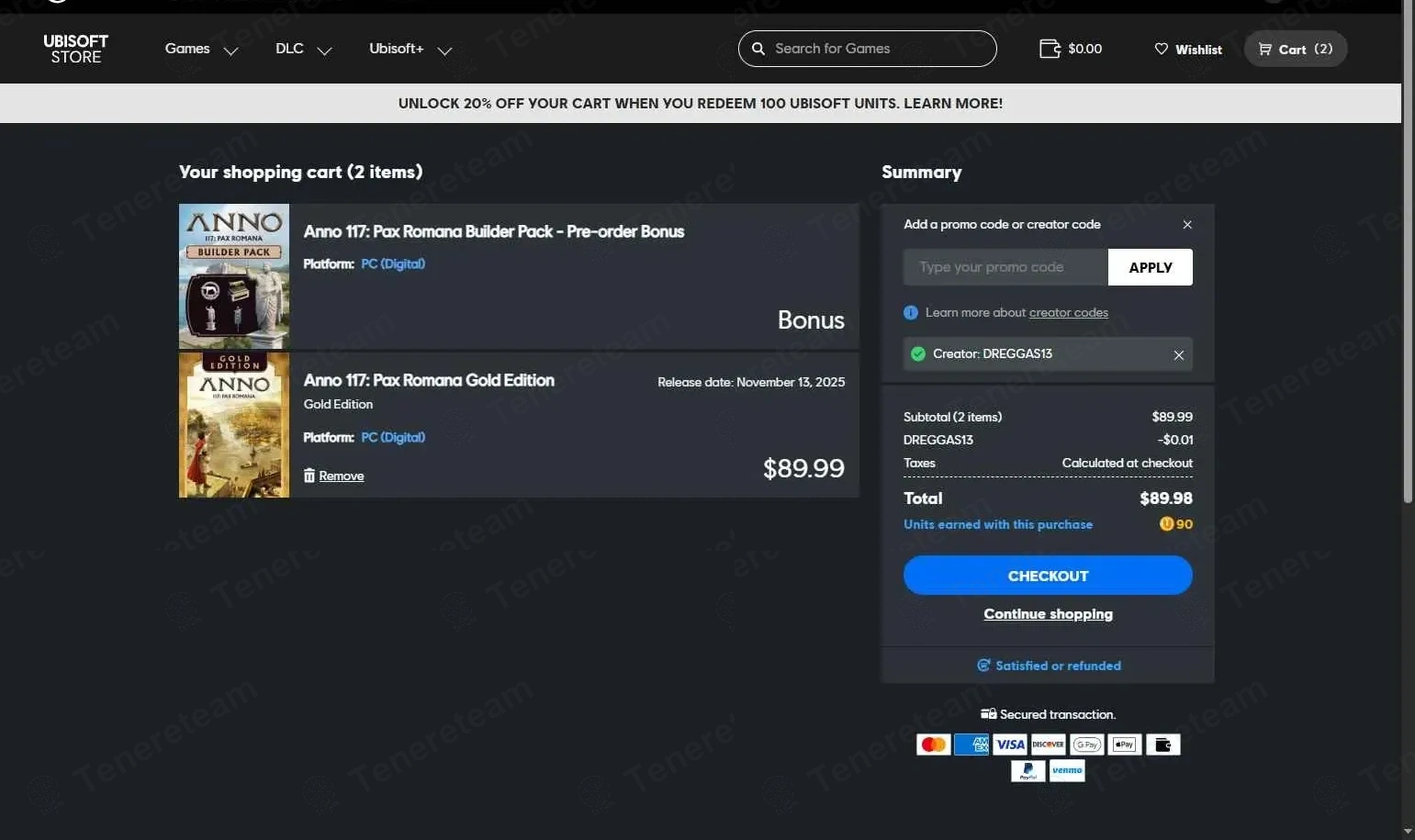Click the blue CHECKOUT button
The width and height of the screenshot is (1415, 840).
pos(1047,576)
